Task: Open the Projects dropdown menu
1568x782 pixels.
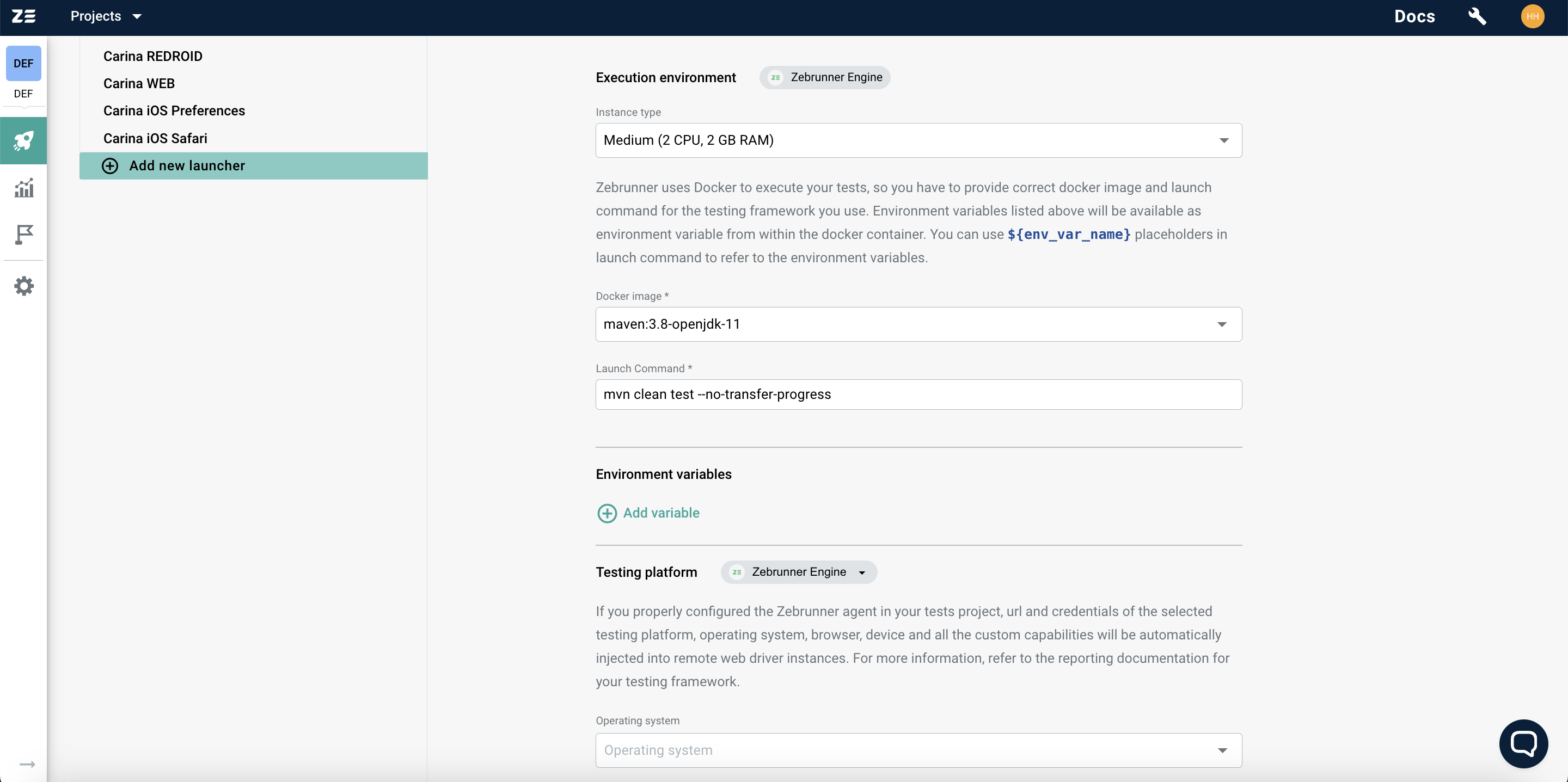Action: coord(106,16)
